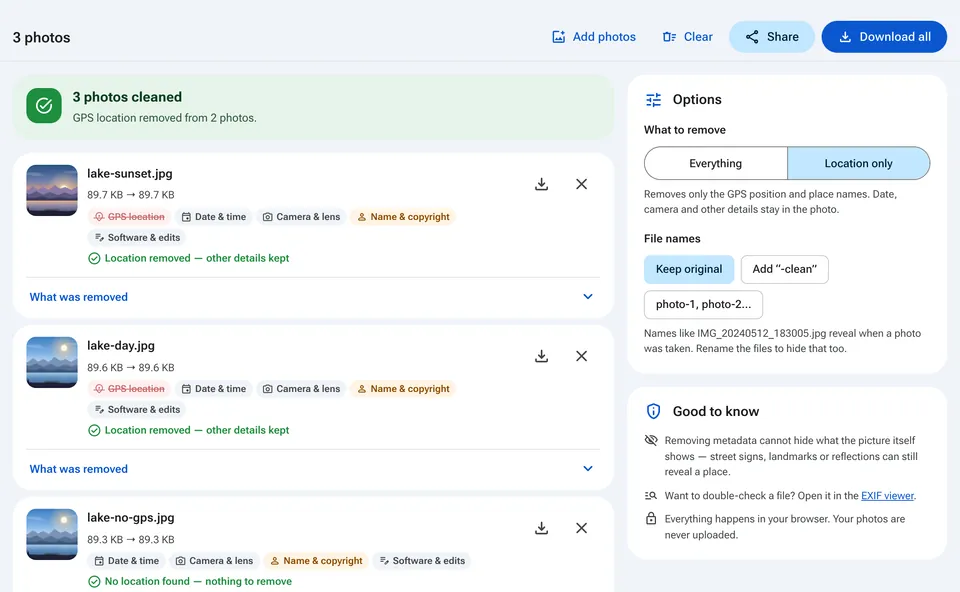Click Camera & lens tag on lake-day.jpg
960x592 pixels.
302,389
